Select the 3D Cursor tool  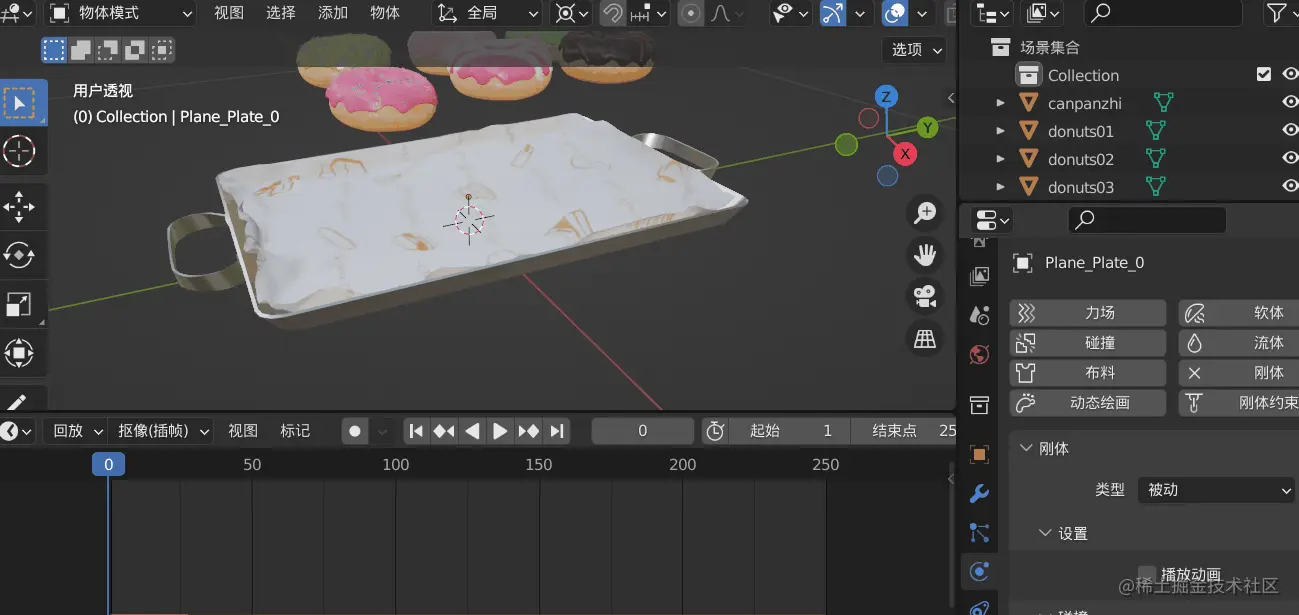coord(20,151)
